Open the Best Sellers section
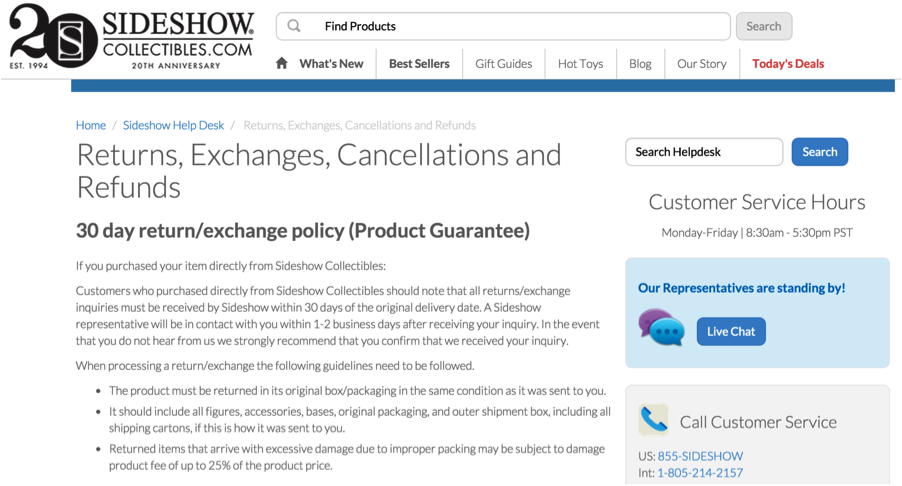Viewport: 902px width, 486px height. pos(419,64)
